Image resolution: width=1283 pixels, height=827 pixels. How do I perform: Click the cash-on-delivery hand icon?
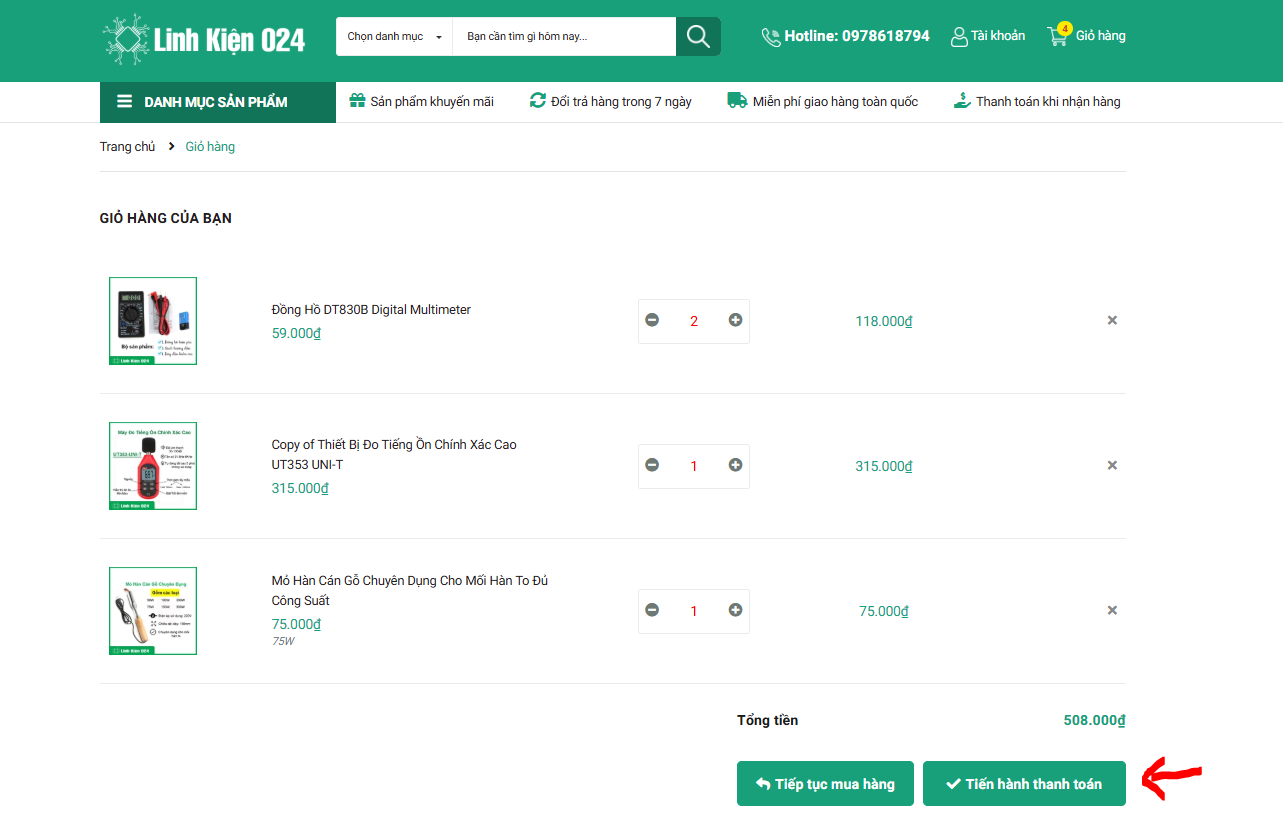(x=962, y=100)
